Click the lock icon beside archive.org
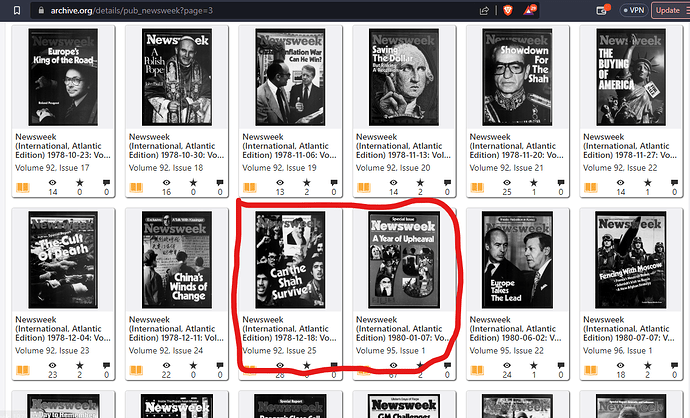 point(41,10)
